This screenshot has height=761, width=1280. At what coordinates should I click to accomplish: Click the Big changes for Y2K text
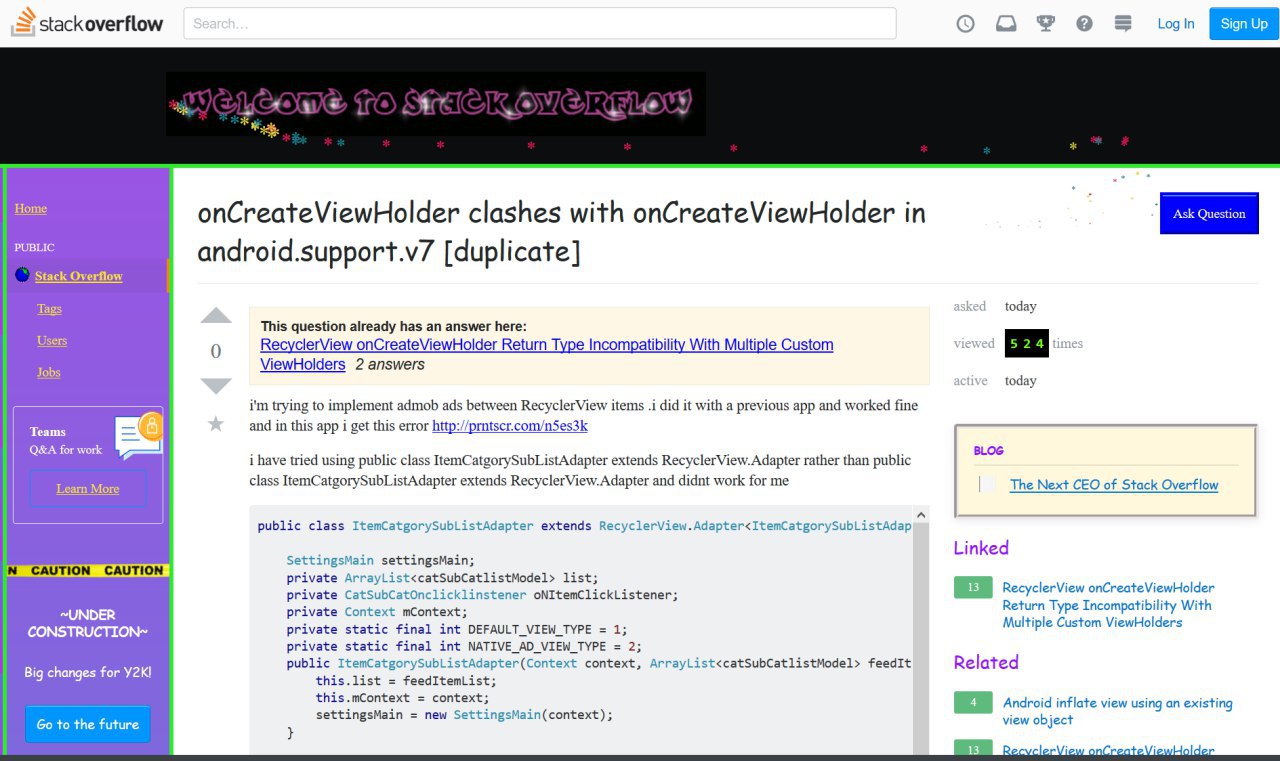click(88, 673)
